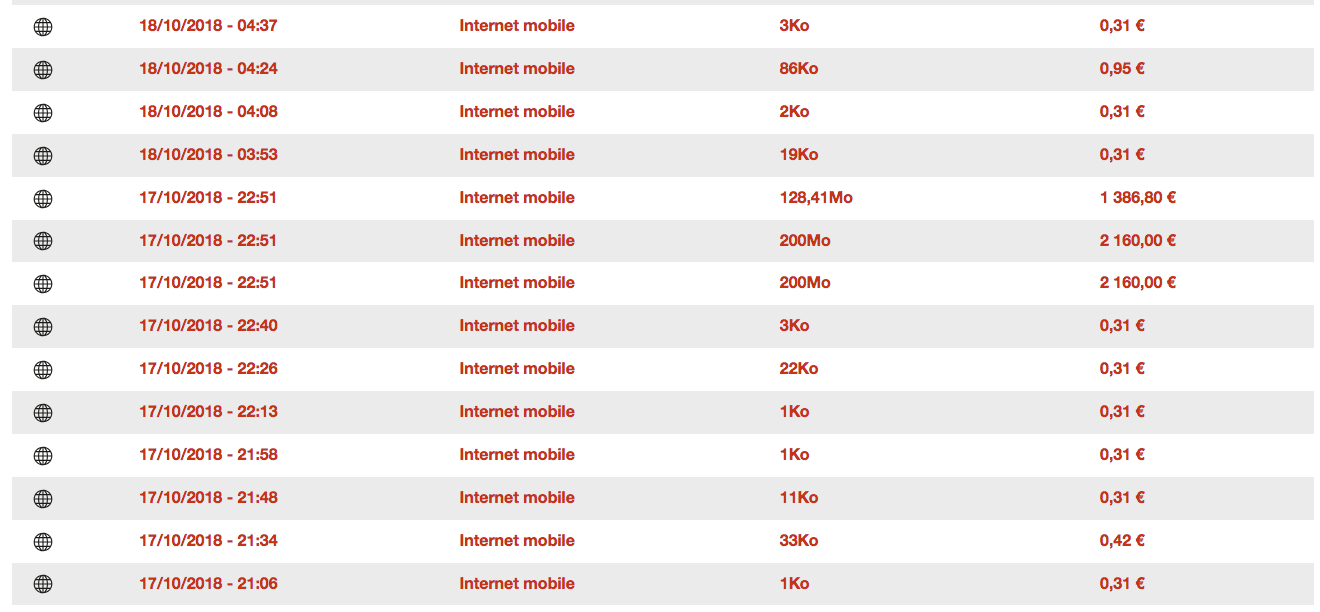Open the 18/10/2018 - 03:53 date entry
The image size is (1320, 612).
(208, 155)
